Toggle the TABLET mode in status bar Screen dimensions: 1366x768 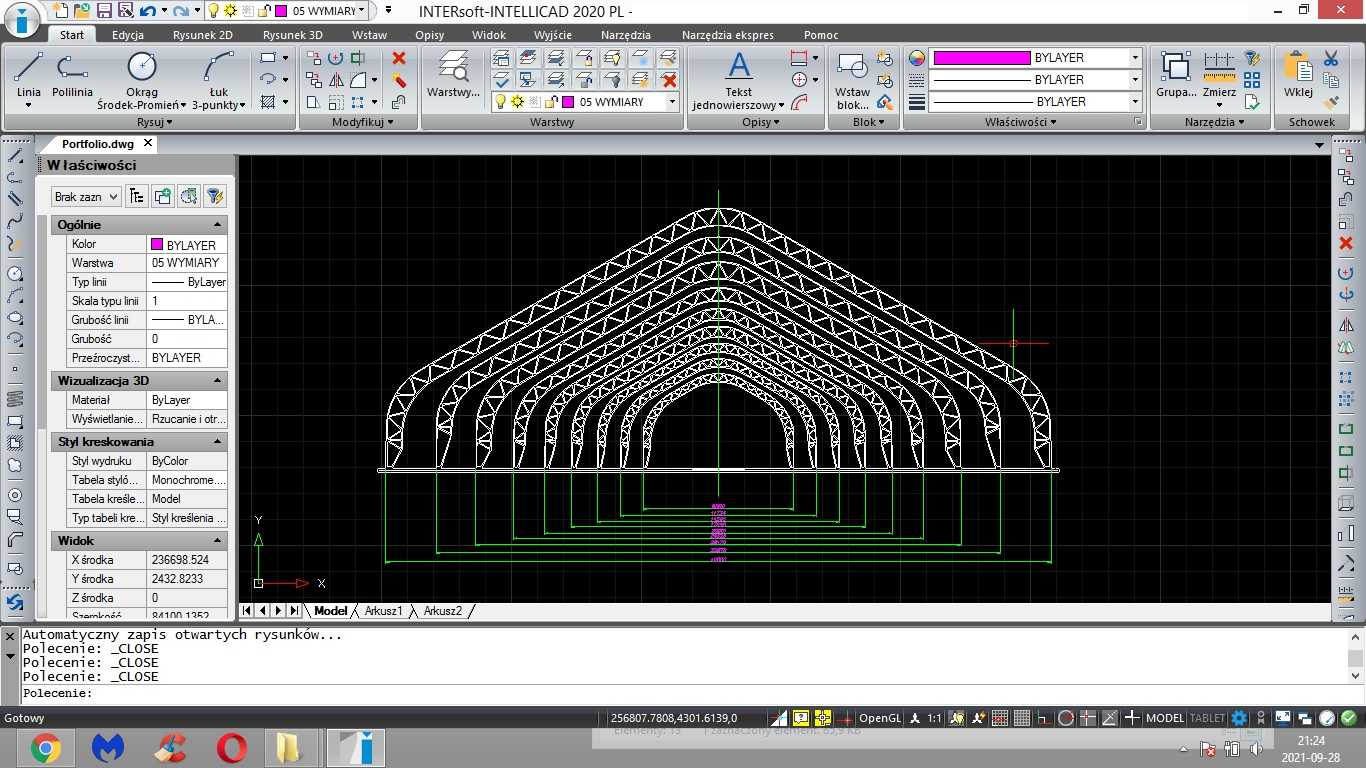[1206, 718]
